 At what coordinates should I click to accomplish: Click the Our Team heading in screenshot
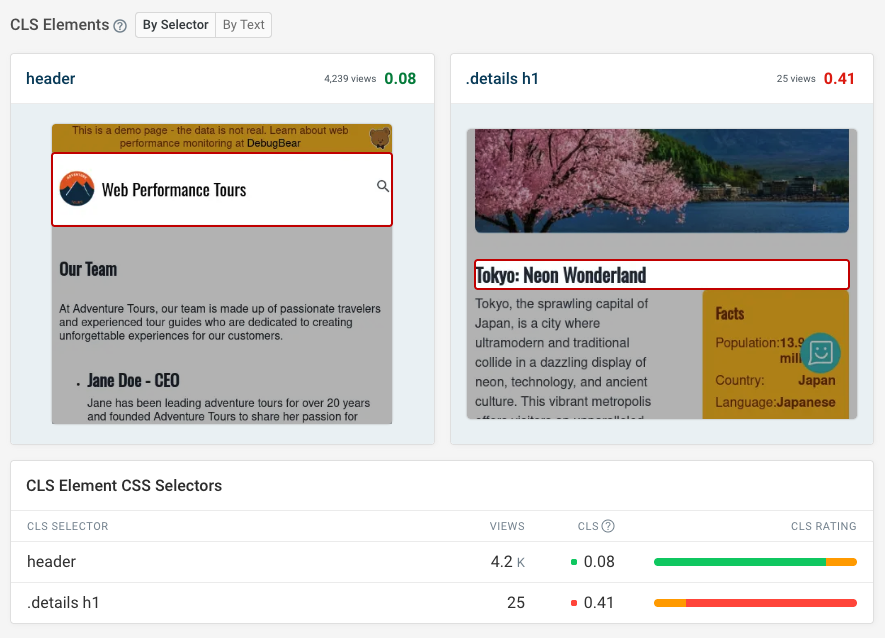[x=88, y=269]
